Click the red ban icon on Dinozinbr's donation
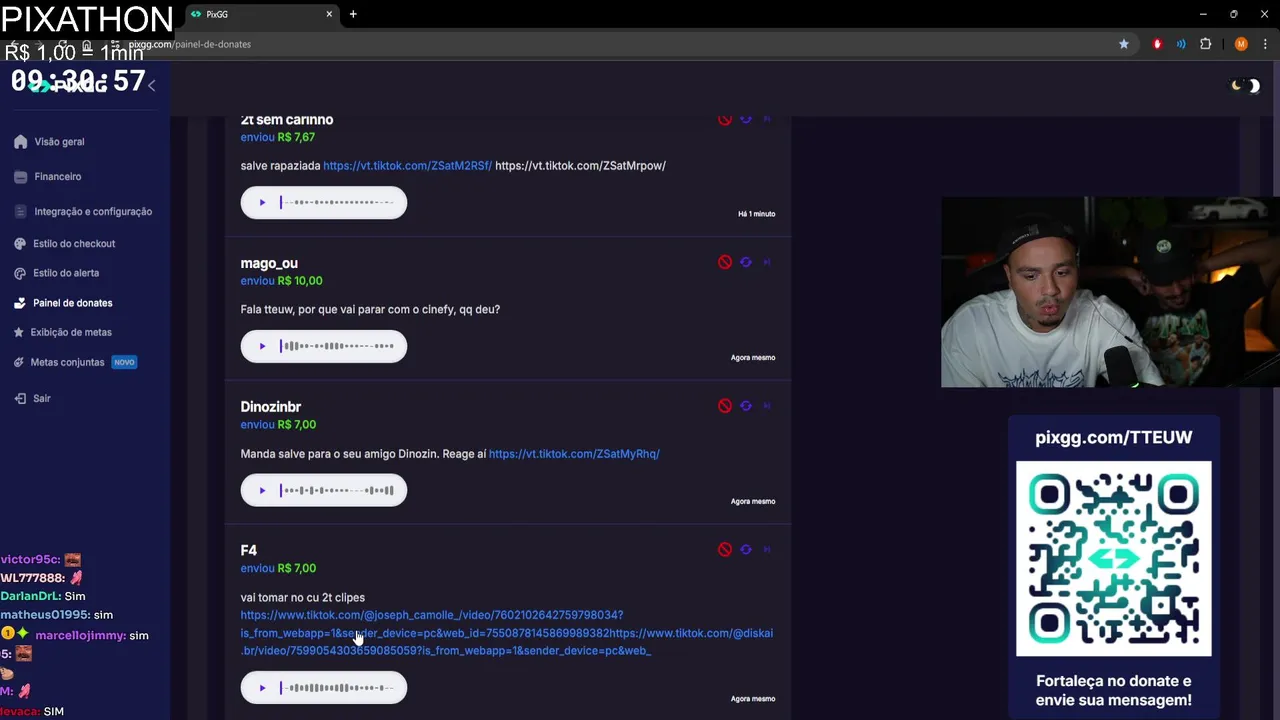 coord(724,406)
